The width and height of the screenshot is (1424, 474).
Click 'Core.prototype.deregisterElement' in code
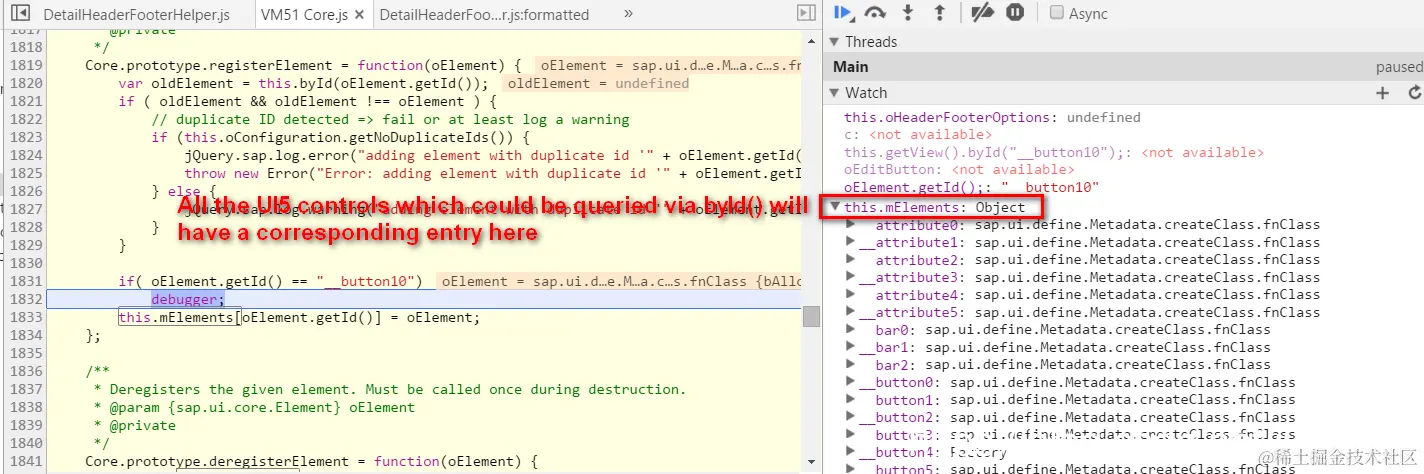(215, 461)
